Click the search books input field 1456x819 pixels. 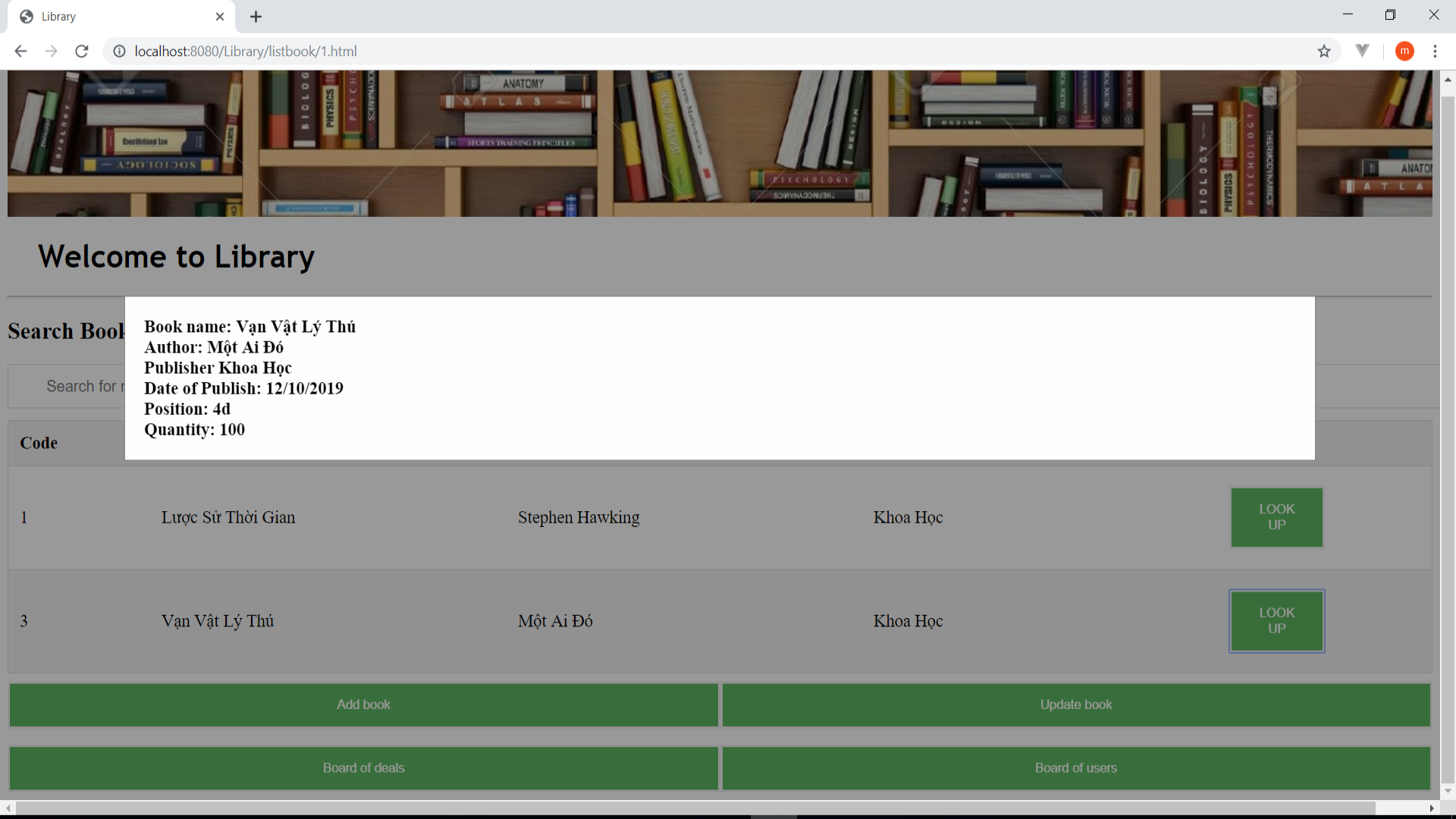coord(76,387)
